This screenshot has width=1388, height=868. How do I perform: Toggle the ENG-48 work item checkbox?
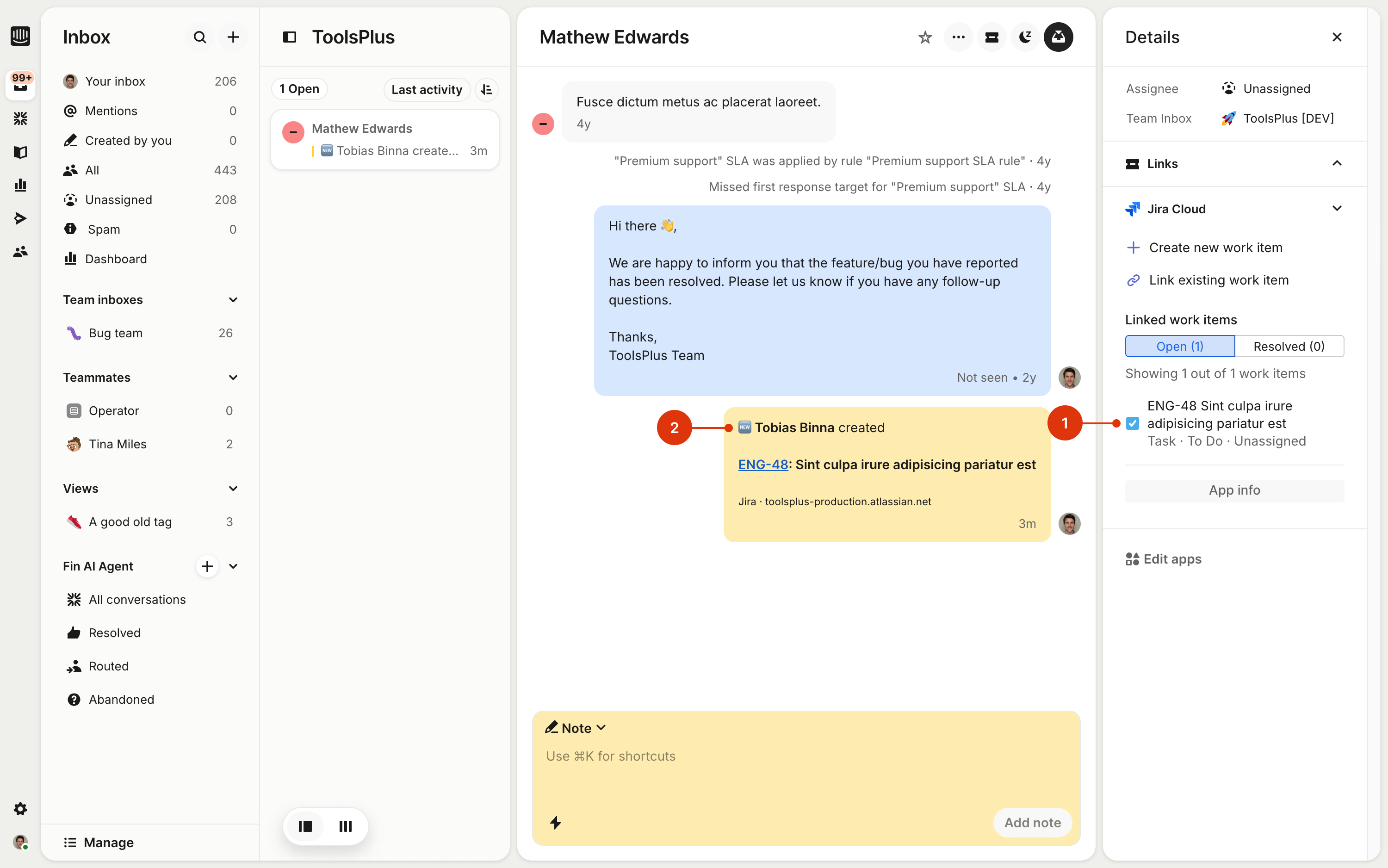(x=1132, y=424)
